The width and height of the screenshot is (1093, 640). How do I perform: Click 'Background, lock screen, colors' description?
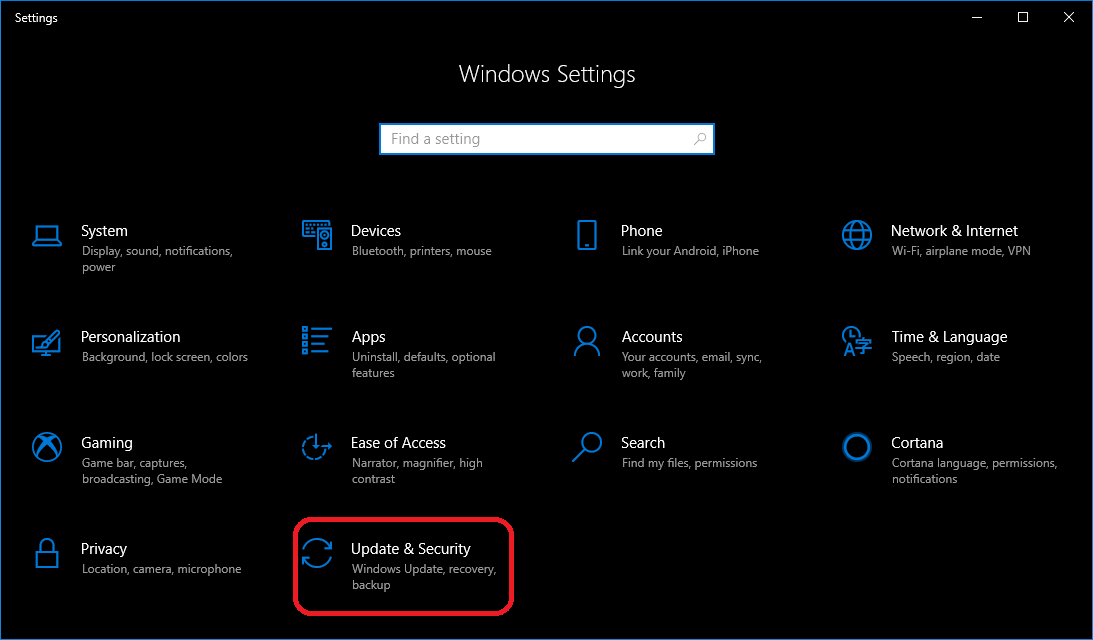[165, 357]
